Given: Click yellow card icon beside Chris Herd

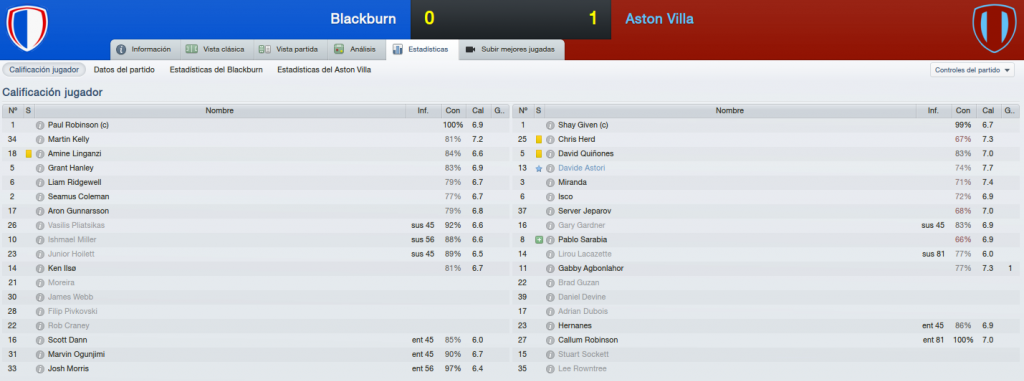Looking at the screenshot, I should (539, 139).
